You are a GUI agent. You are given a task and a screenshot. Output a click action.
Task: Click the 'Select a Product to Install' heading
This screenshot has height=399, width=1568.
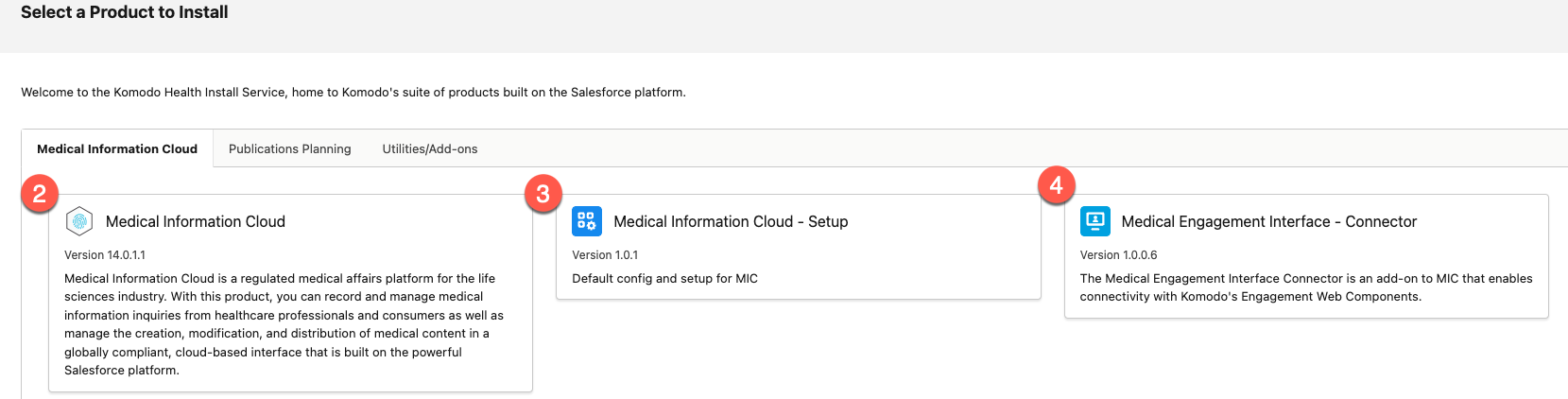point(125,12)
